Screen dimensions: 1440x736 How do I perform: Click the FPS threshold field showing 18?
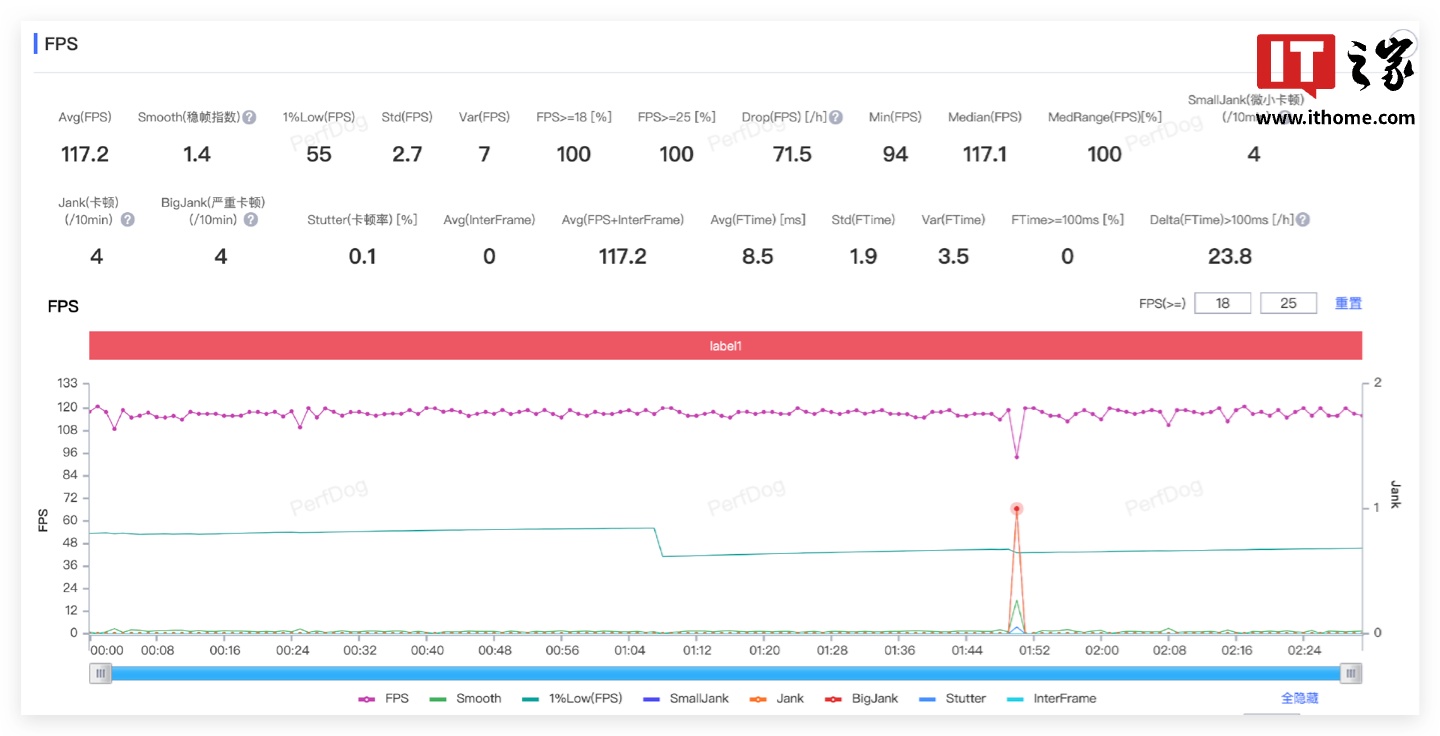(1222, 303)
